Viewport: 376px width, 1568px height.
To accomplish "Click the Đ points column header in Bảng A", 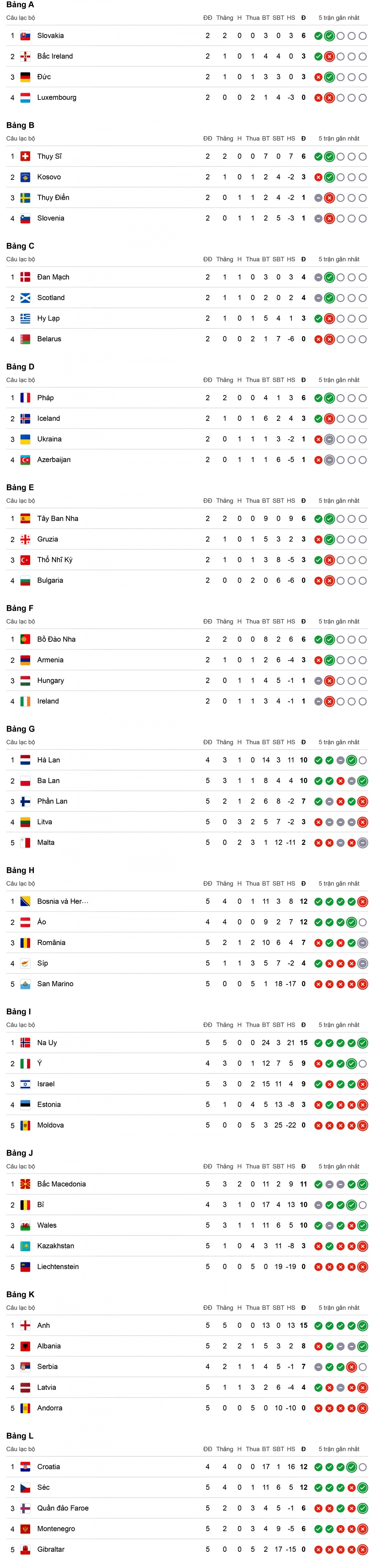I will click(304, 18).
